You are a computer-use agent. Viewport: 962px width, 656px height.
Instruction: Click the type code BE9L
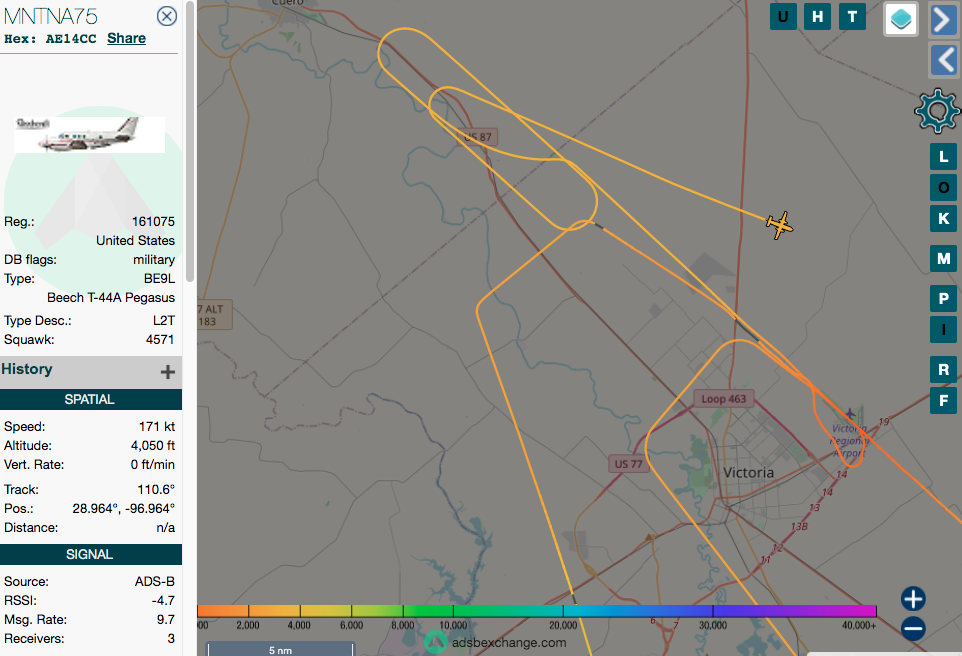pos(160,279)
